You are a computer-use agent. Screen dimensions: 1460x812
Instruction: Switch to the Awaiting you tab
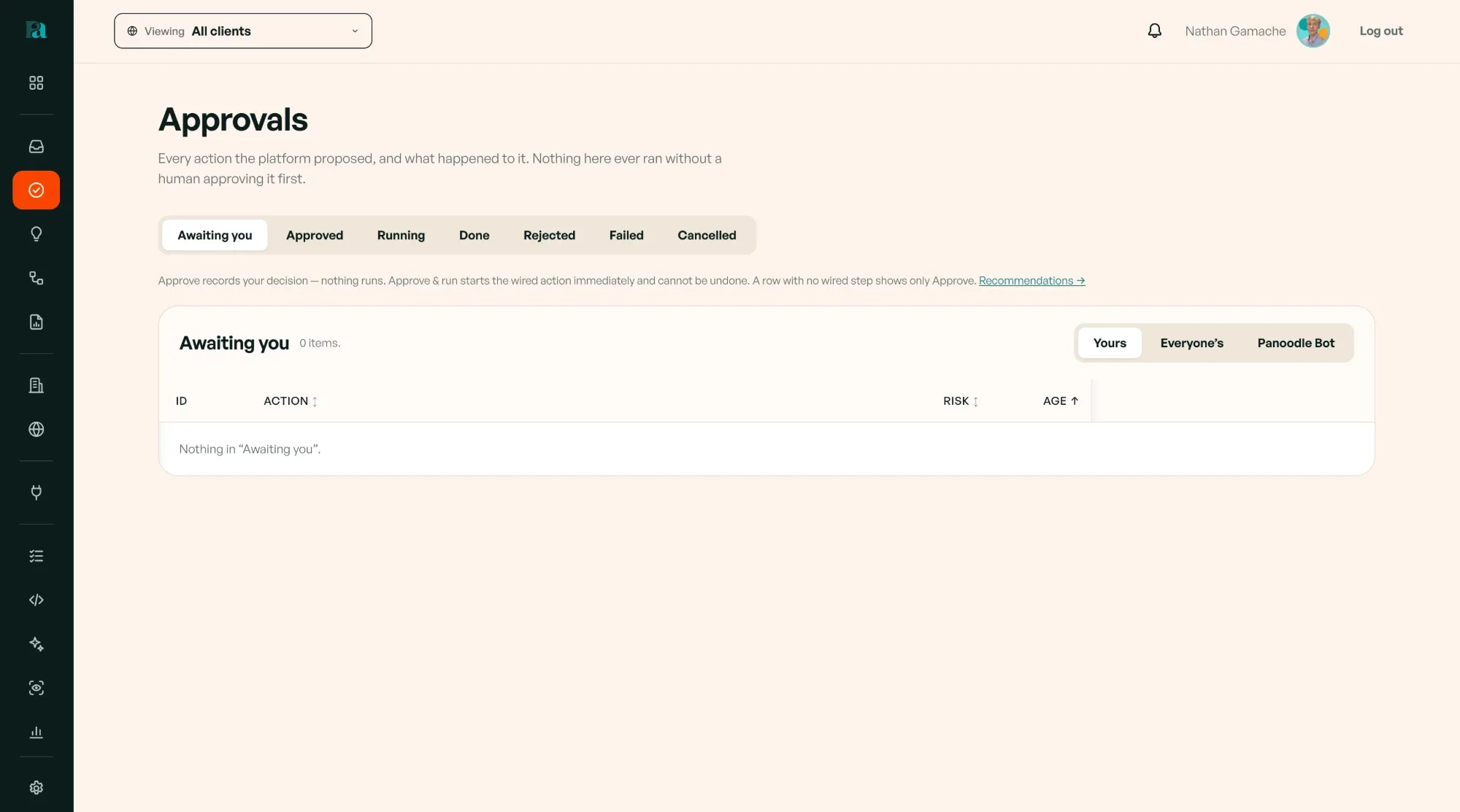[x=215, y=235]
